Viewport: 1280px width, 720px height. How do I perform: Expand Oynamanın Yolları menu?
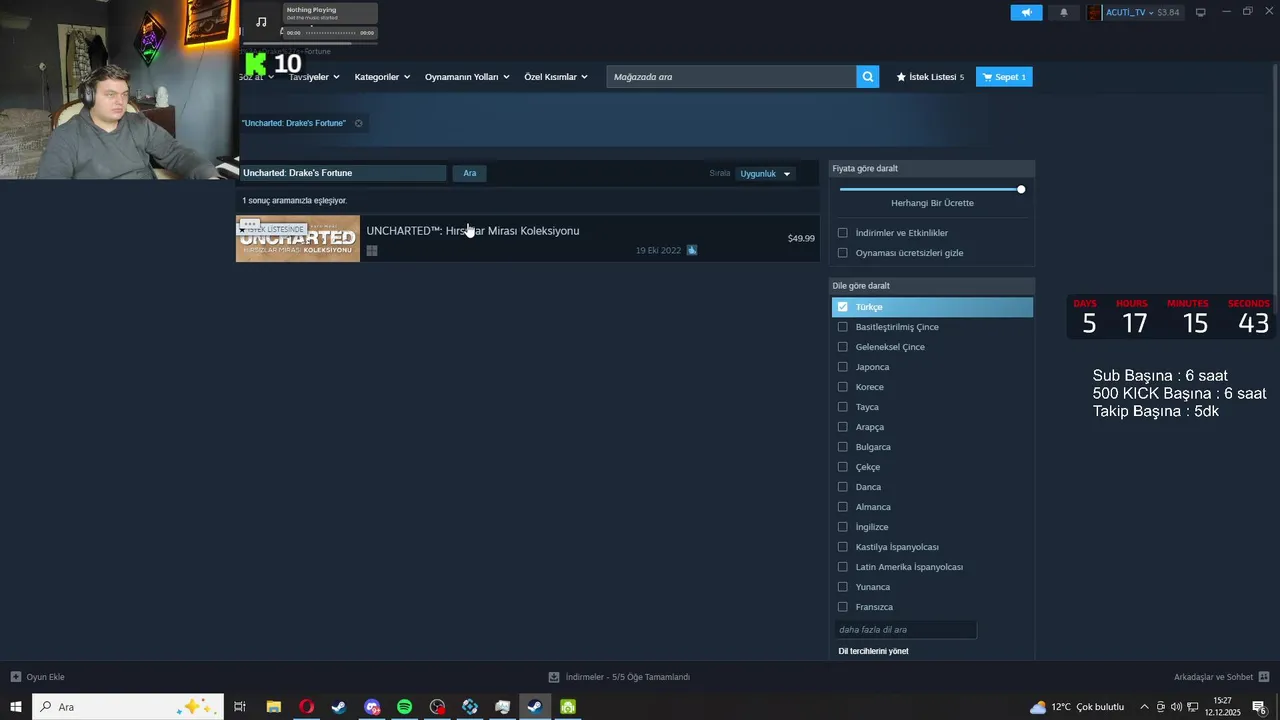467,77
